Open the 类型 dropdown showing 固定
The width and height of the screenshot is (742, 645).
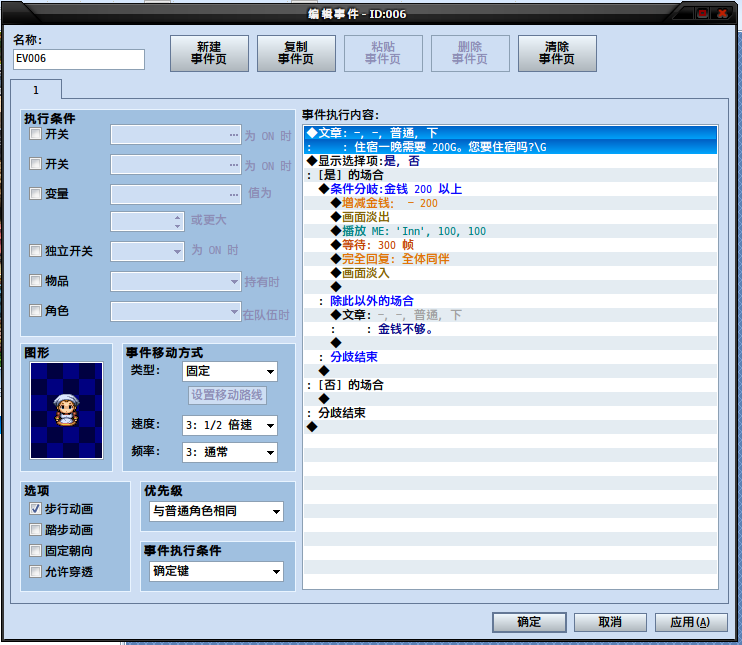[230, 371]
